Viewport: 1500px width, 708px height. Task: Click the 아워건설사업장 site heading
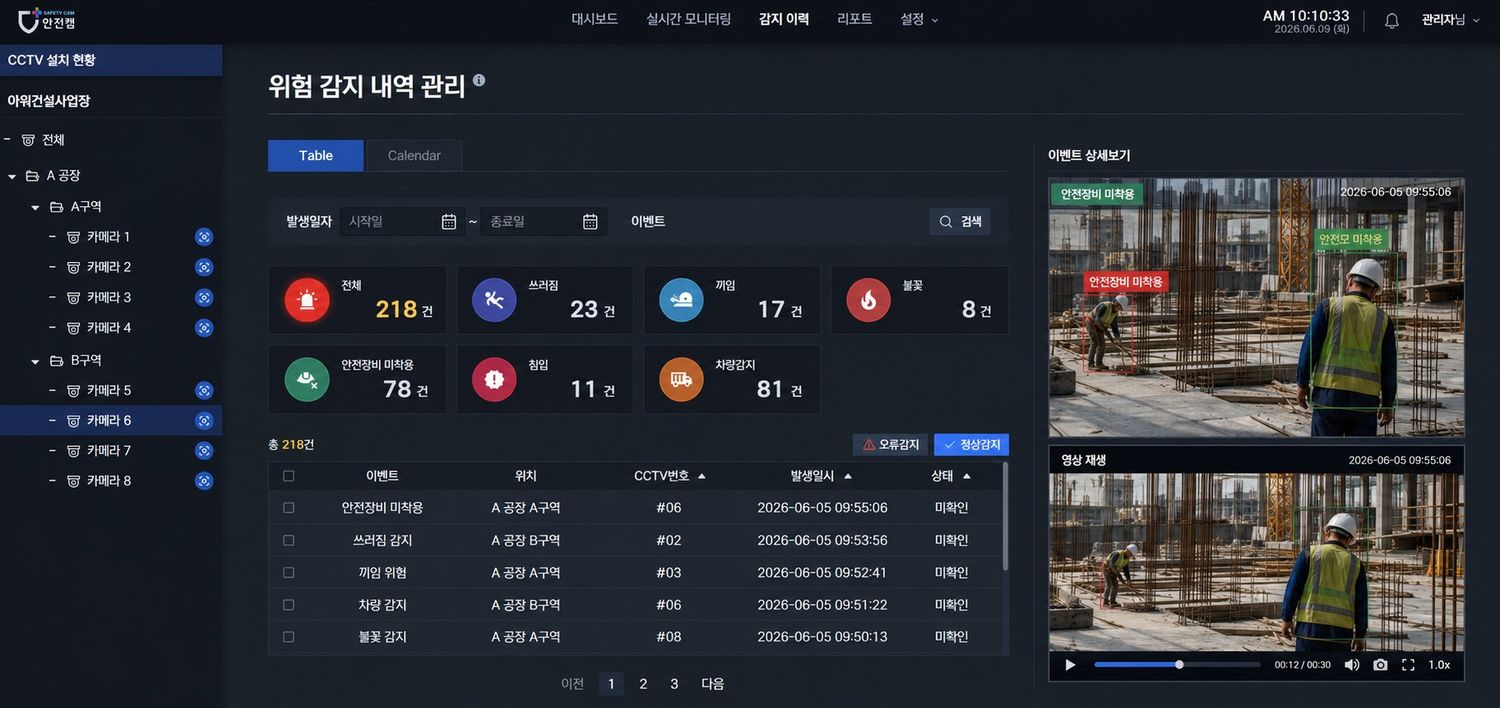pos(49,101)
